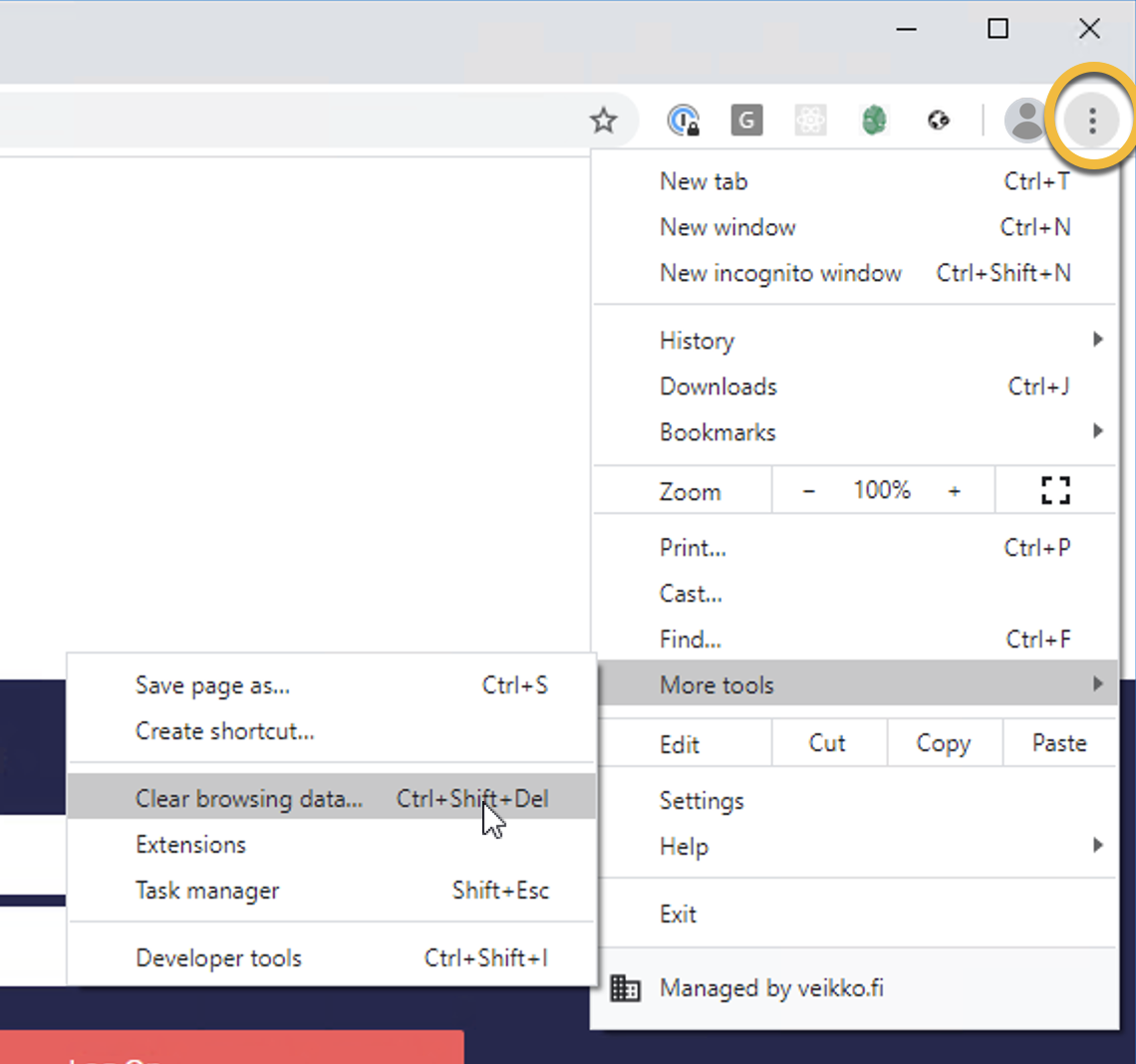Select New window menu item
Viewport: 1136px width, 1064px height.
(x=856, y=227)
